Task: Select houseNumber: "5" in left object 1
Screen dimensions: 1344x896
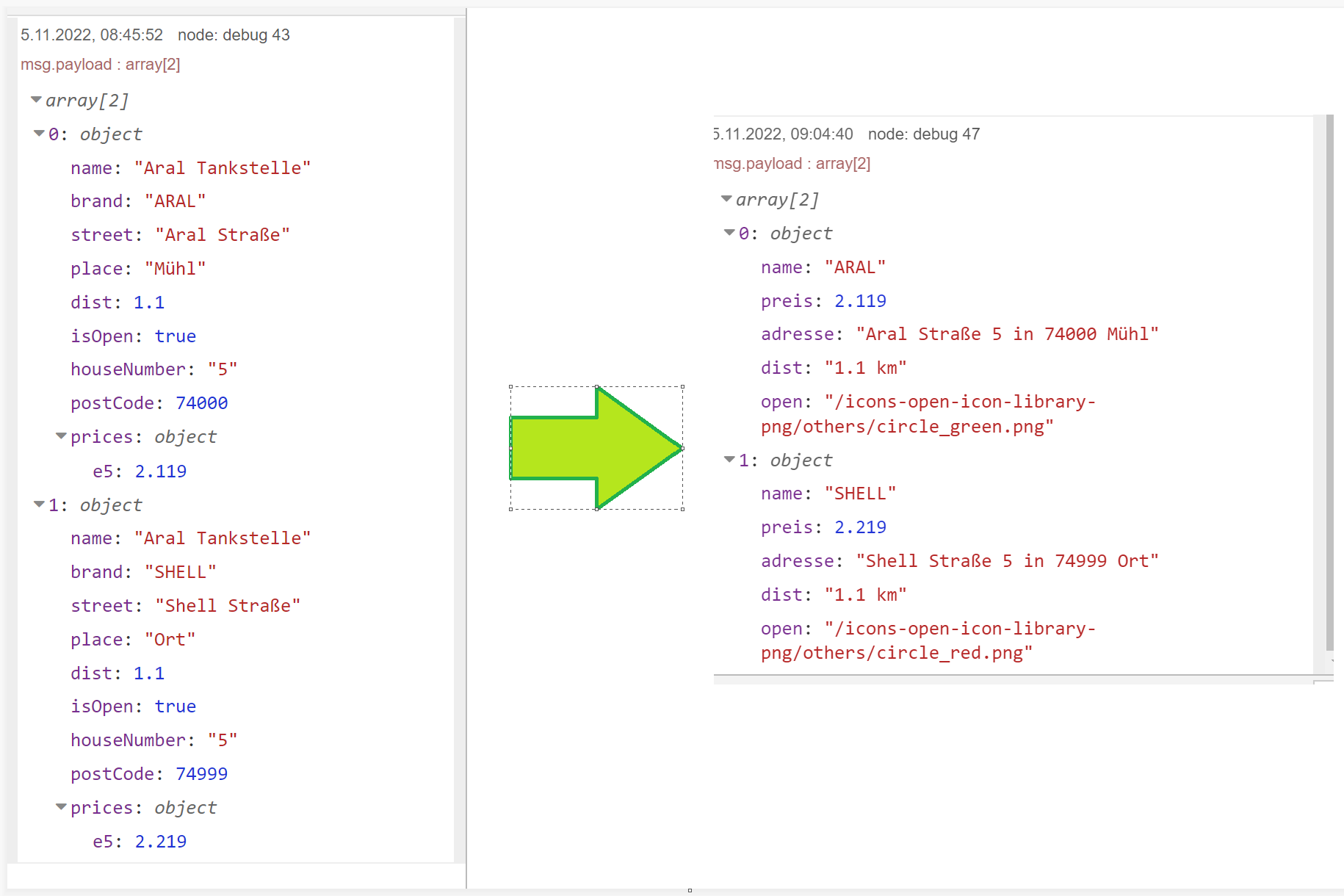Action: [x=154, y=740]
